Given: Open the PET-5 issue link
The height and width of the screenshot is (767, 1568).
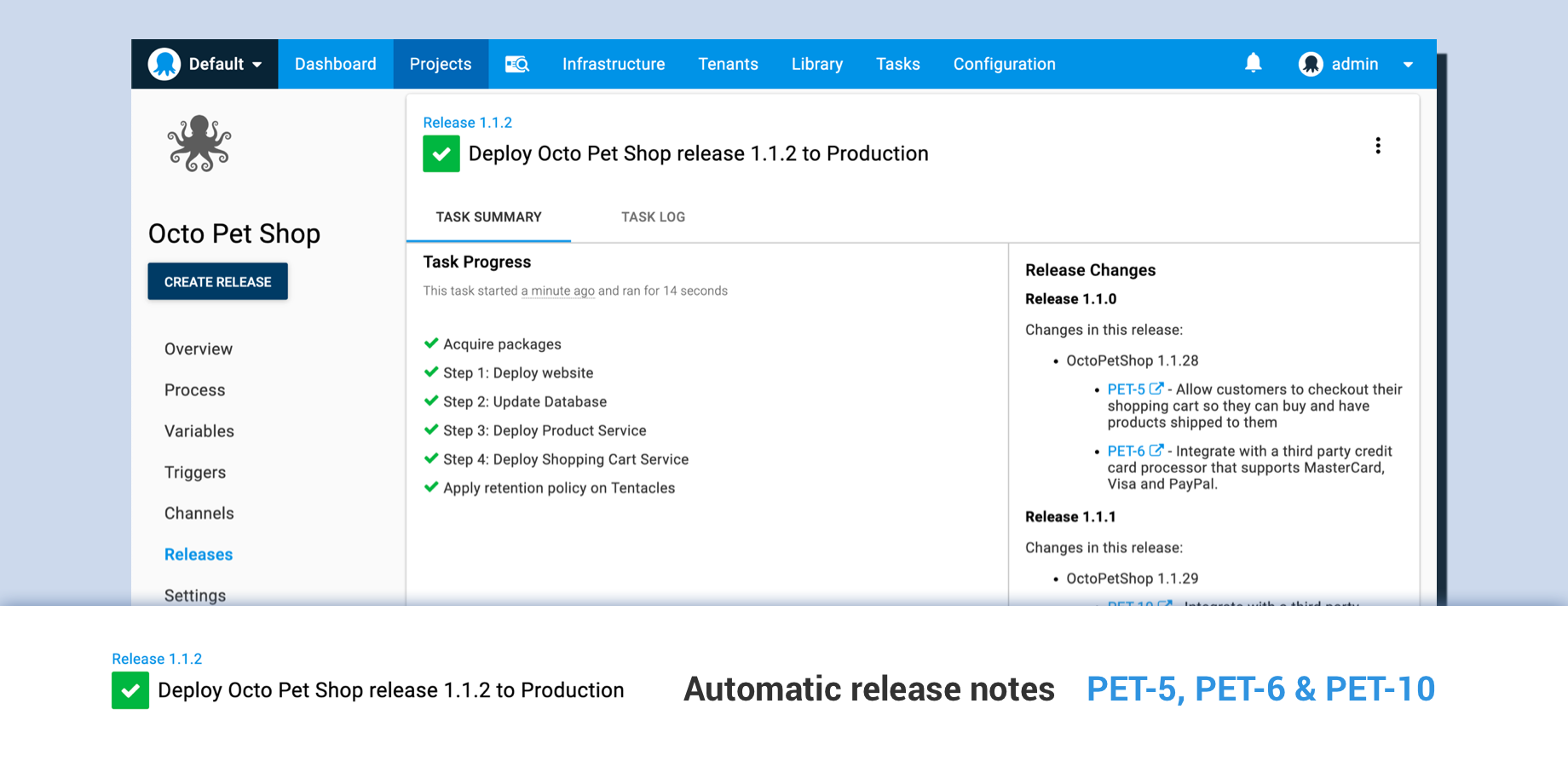Looking at the screenshot, I should tap(1127, 389).
